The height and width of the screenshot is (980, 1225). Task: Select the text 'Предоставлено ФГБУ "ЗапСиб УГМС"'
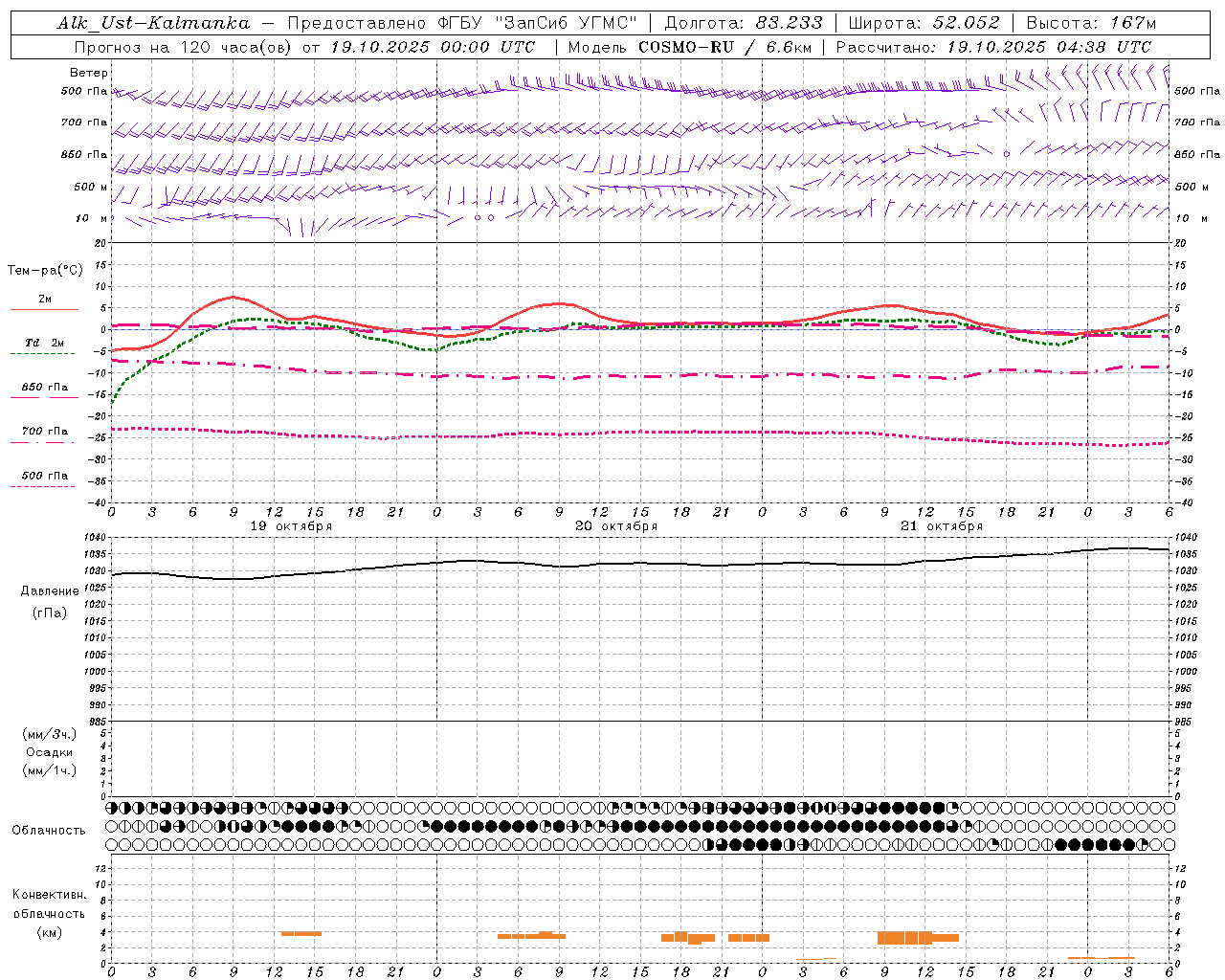462,23
